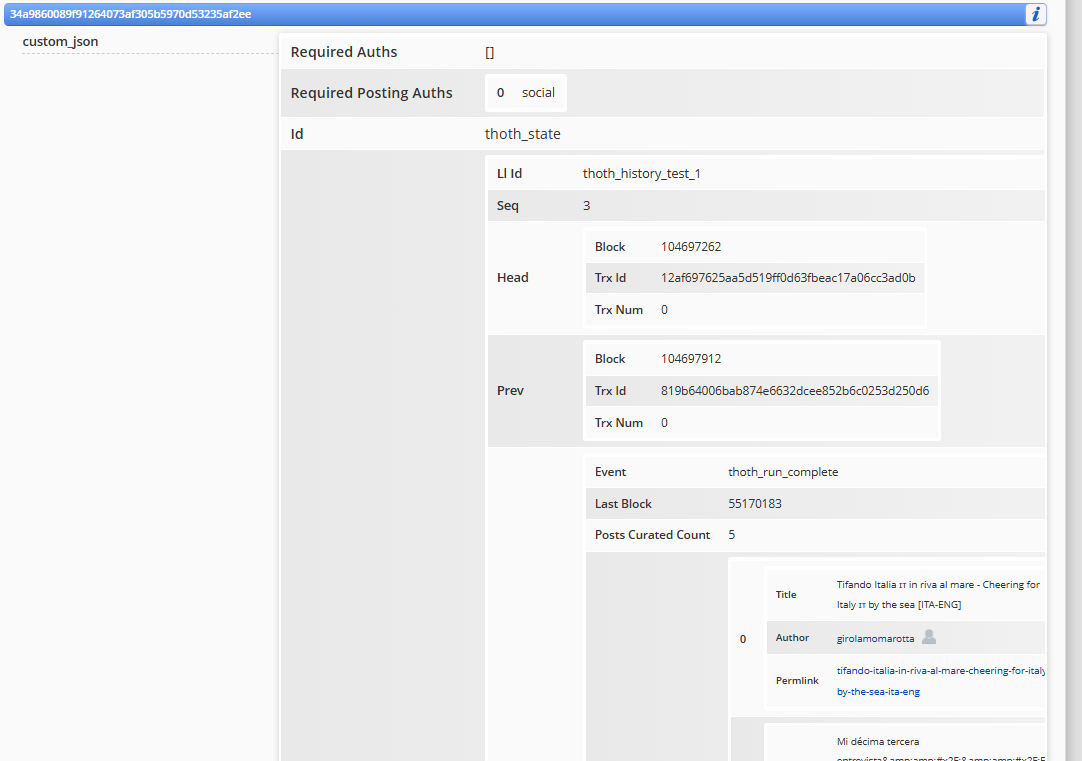Select the thoth_state Id value
The image size is (1082, 761).
click(522, 134)
